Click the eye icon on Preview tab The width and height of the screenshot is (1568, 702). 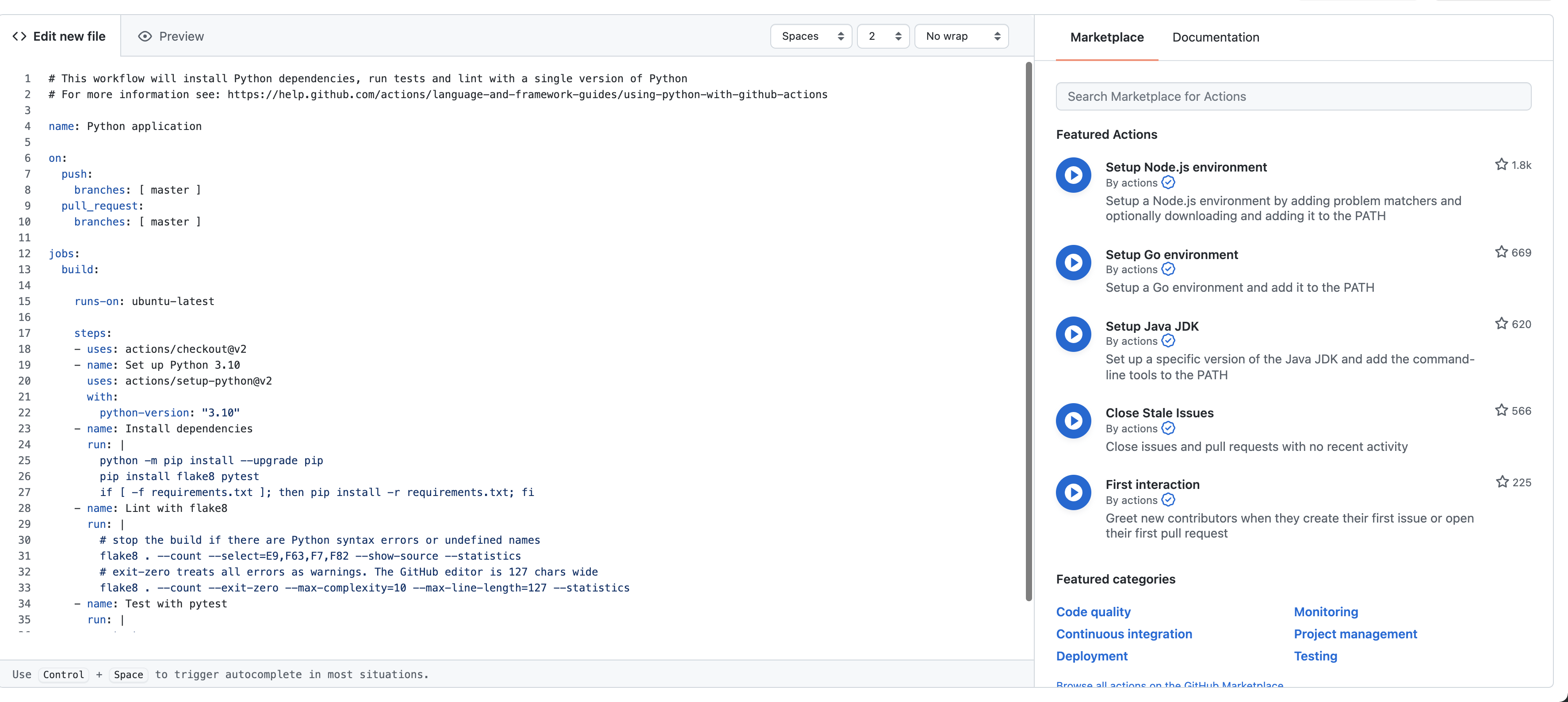click(145, 37)
